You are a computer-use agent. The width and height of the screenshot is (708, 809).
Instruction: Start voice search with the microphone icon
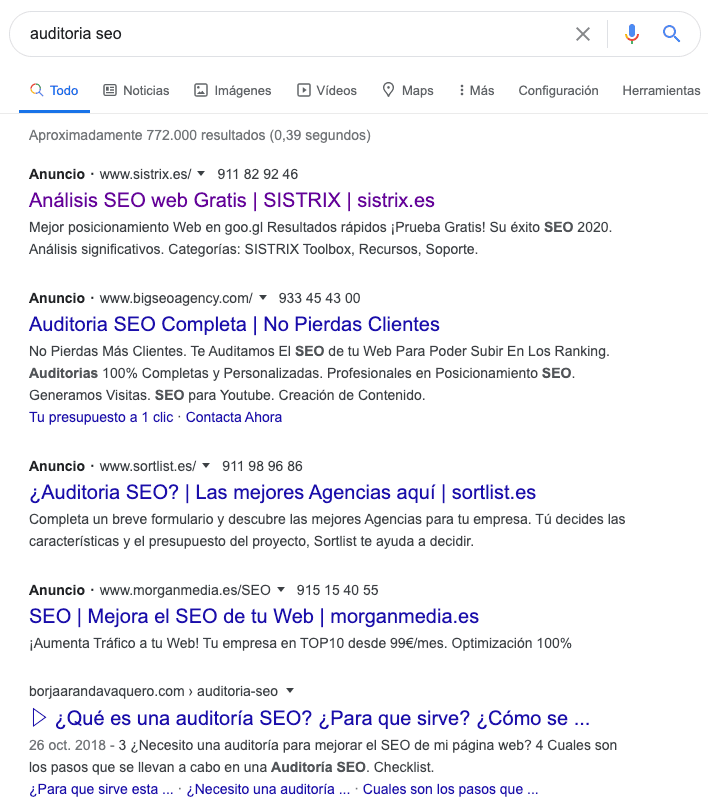pyautogui.click(x=632, y=34)
